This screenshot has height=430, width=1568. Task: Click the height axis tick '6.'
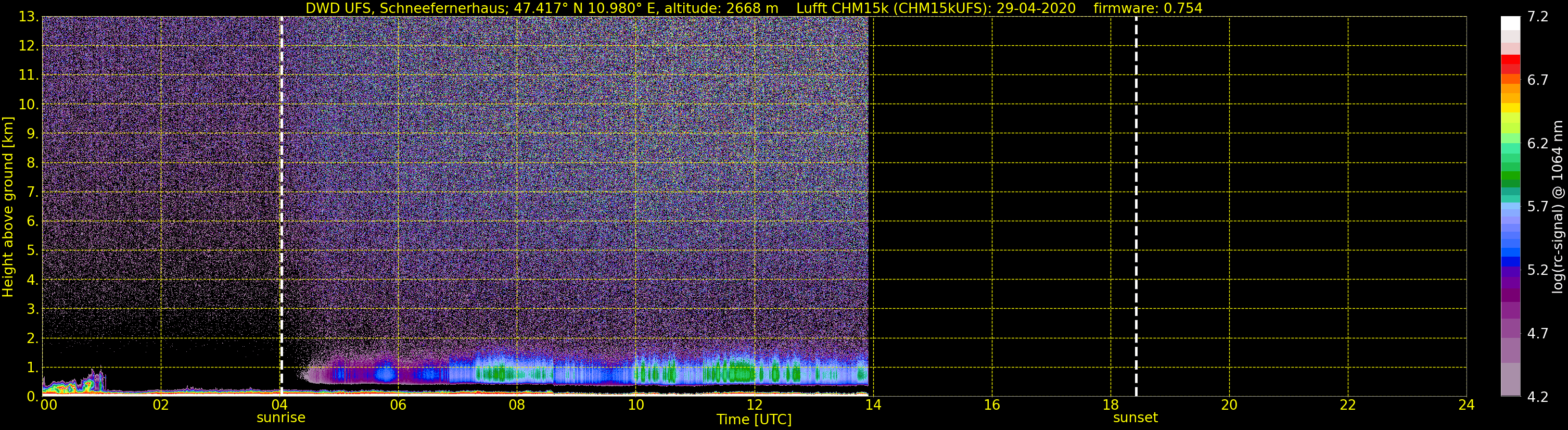(x=32, y=221)
